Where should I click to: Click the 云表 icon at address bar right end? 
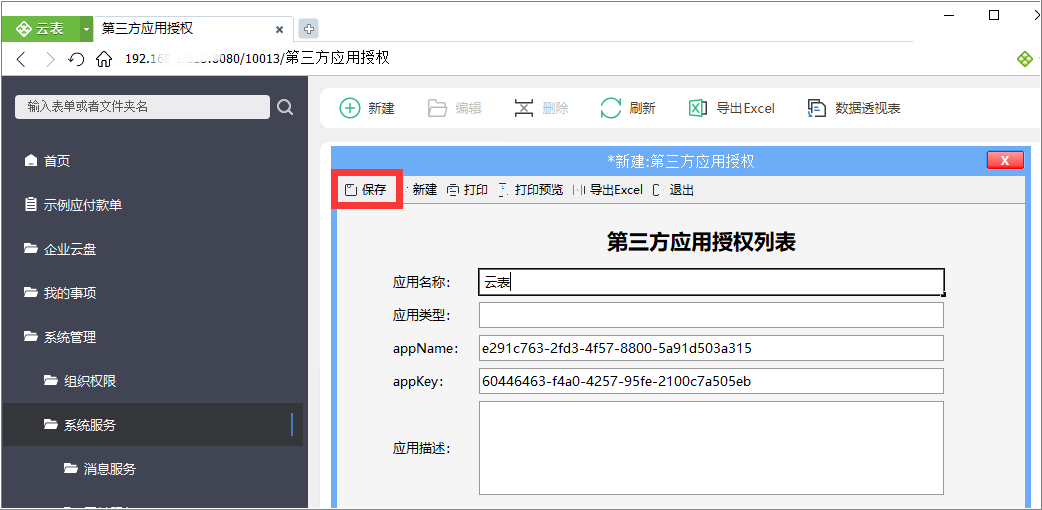pyautogui.click(x=1025, y=59)
